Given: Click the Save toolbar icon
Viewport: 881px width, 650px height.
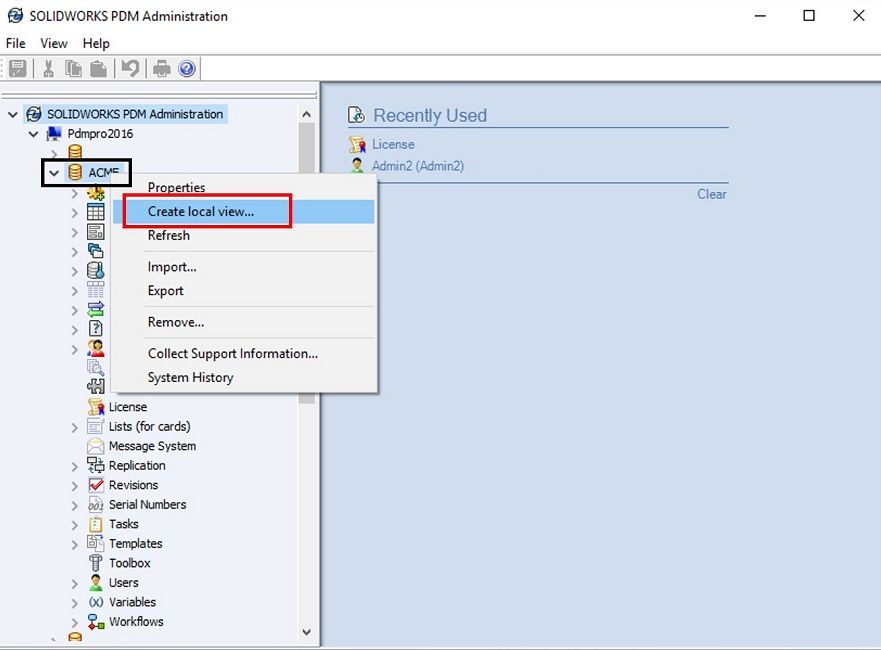Looking at the screenshot, I should [17, 68].
